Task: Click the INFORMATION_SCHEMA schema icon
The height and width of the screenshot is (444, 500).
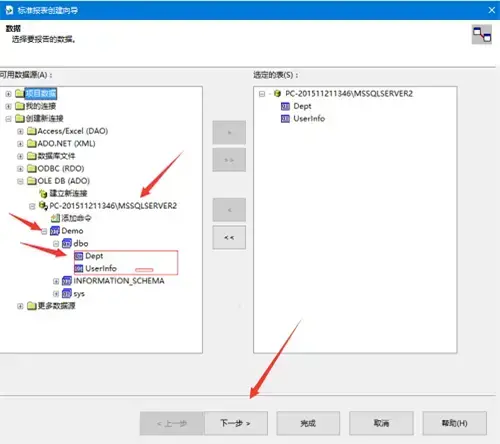Action: coord(67,281)
